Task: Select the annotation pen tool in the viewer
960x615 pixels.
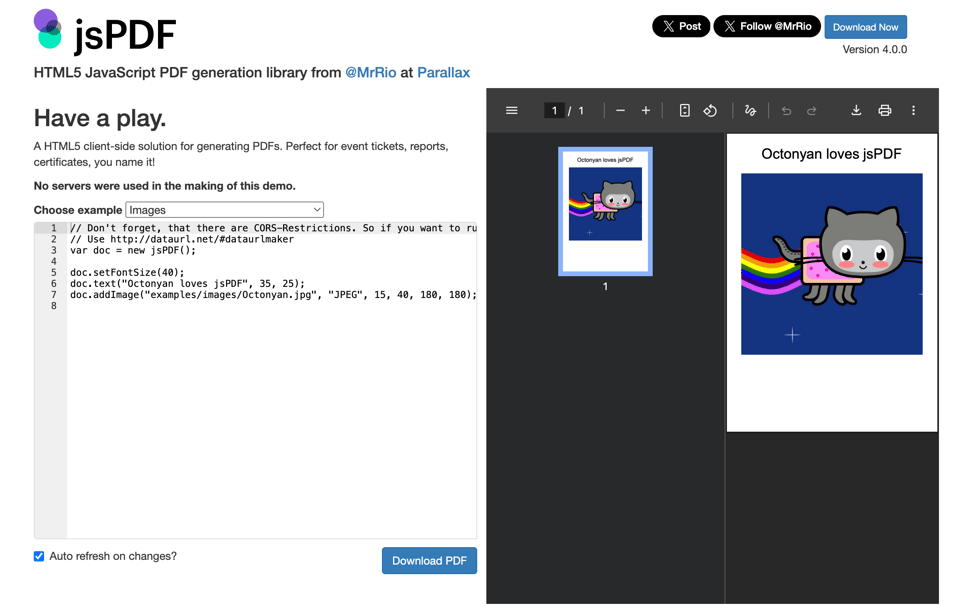Action: click(750, 110)
